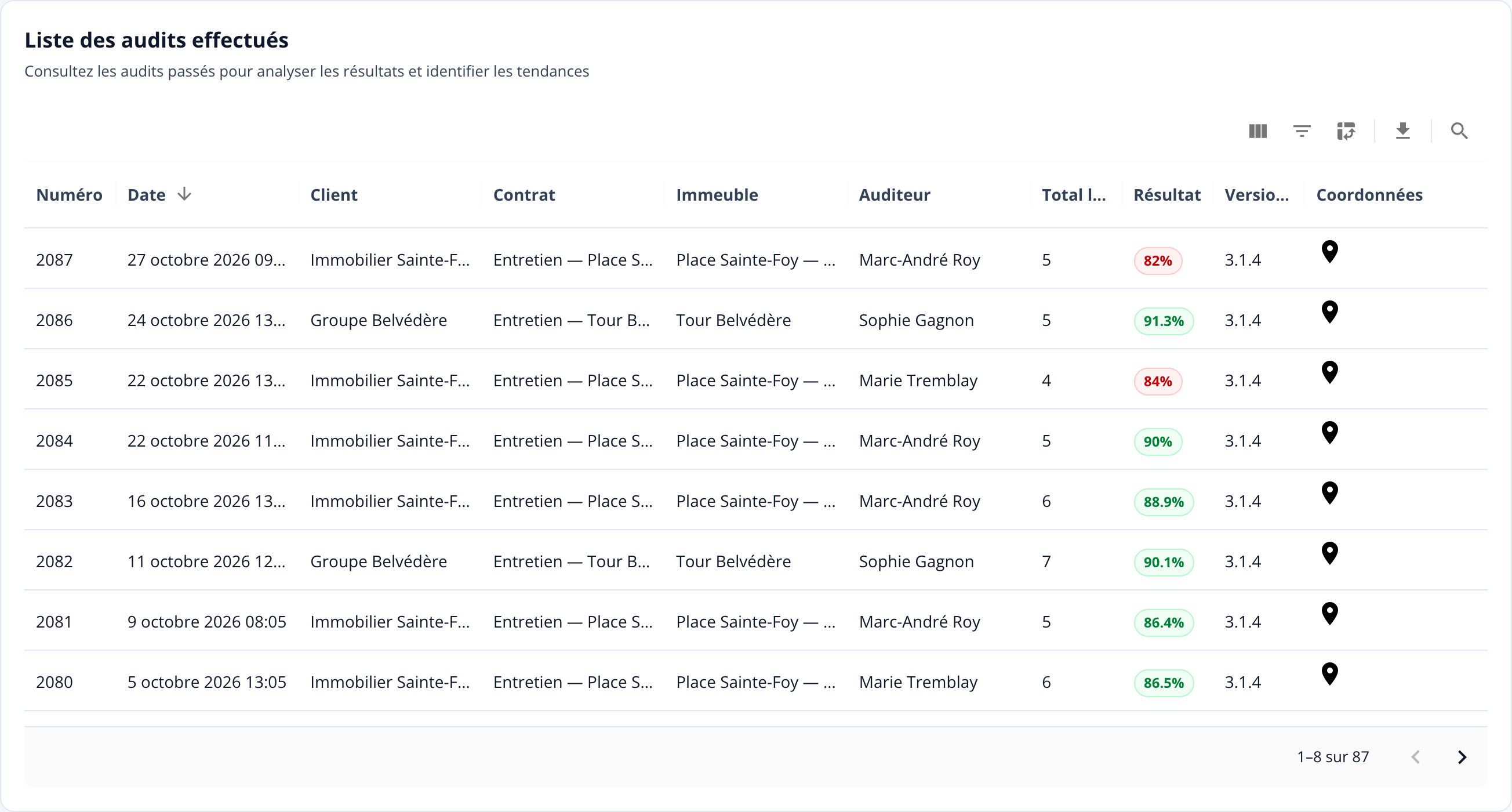Image resolution: width=1512 pixels, height=812 pixels.
Task: Sort by the Numéro column header
Action: pyautogui.click(x=69, y=195)
